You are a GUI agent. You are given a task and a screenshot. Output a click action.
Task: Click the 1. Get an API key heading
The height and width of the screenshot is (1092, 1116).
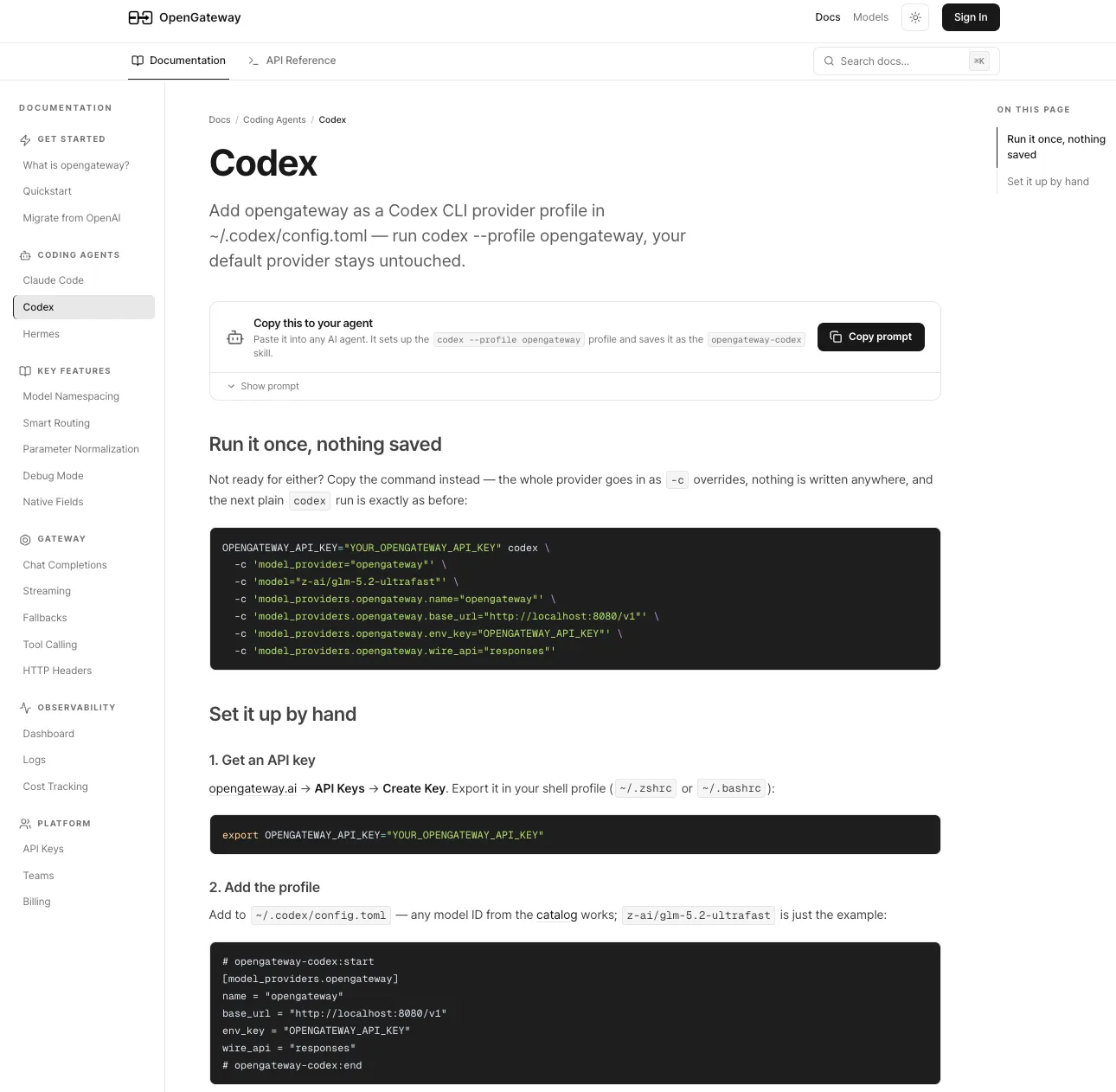(262, 761)
